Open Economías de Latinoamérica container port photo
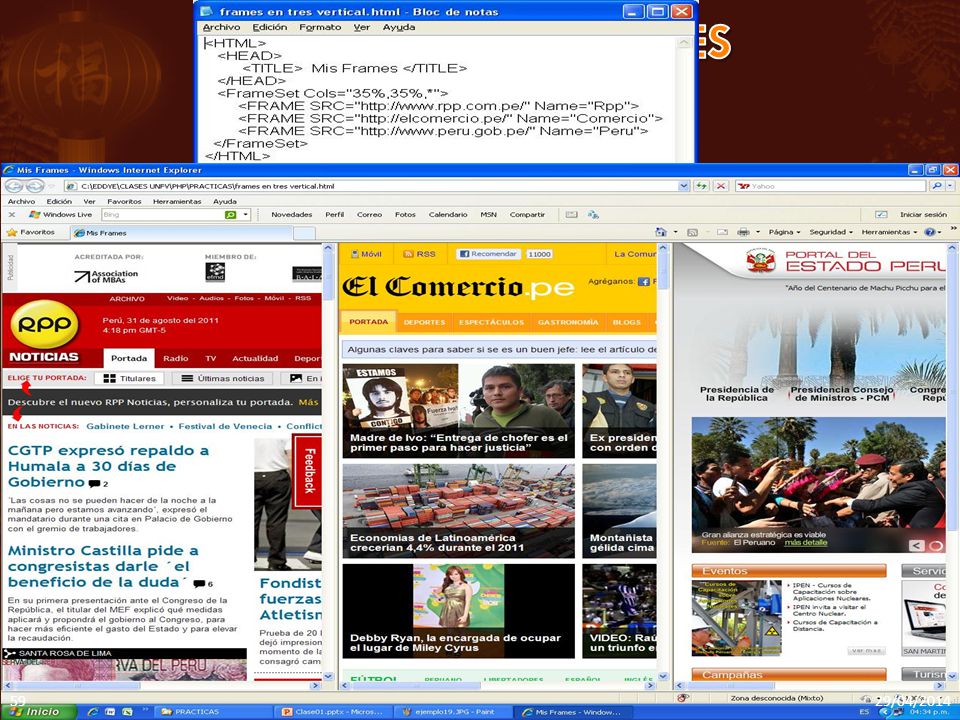Viewport: 960px width, 720px height. click(x=459, y=511)
